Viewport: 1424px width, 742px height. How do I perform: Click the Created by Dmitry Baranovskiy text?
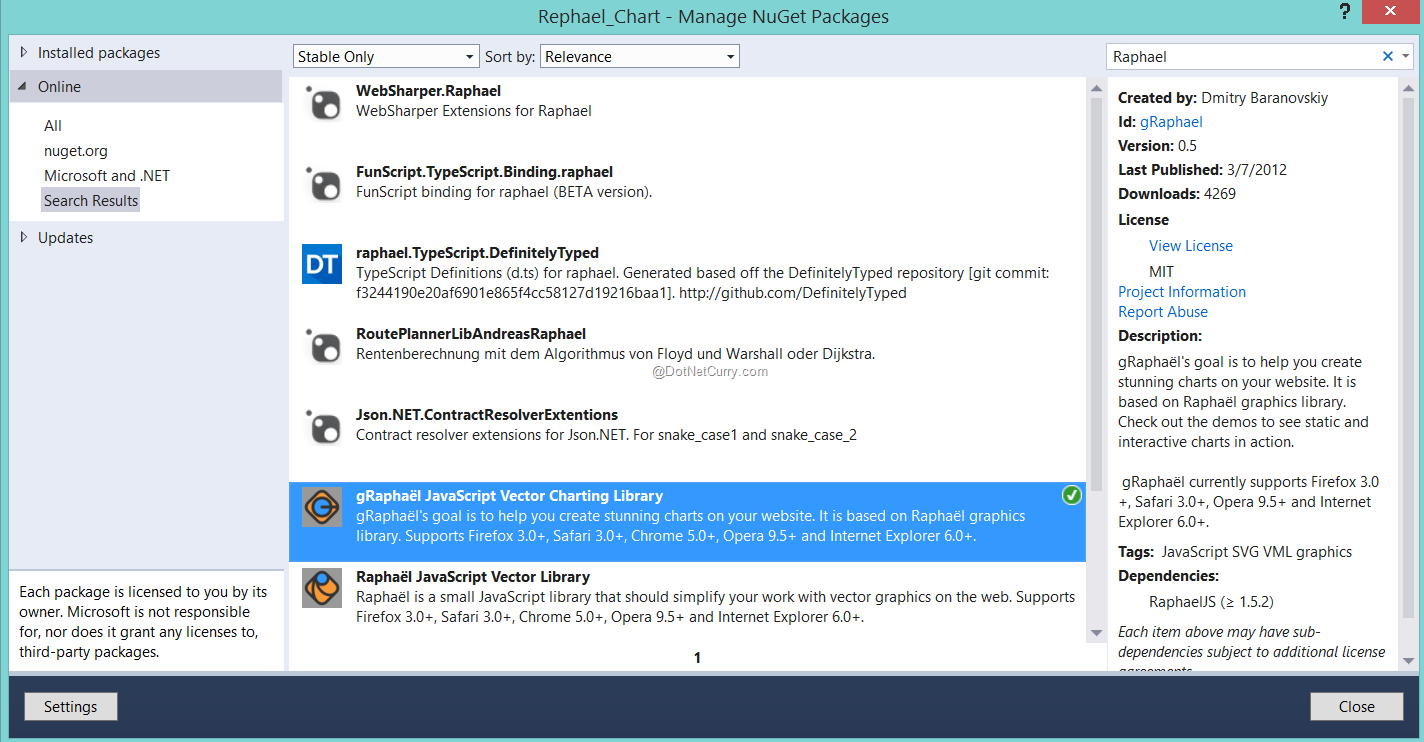pos(1223,97)
